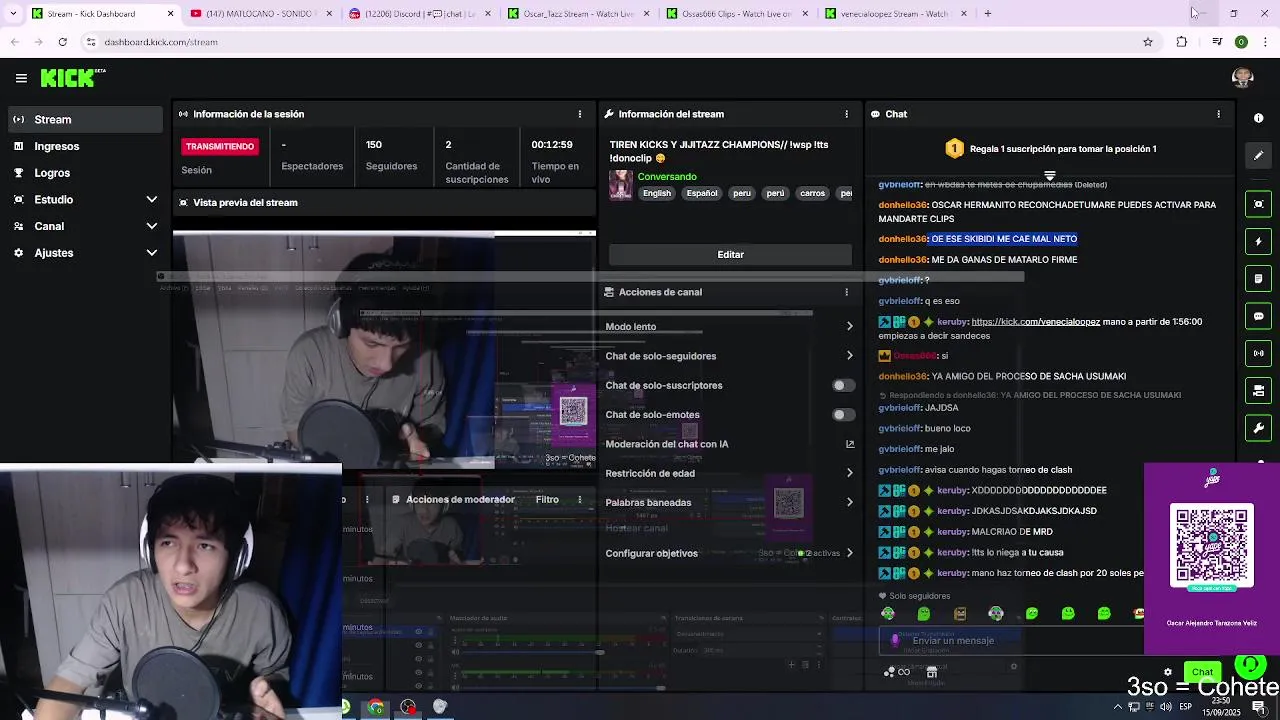Open the hamburger menu beside Kick logo
This screenshot has width=1280, height=720.
coord(21,78)
